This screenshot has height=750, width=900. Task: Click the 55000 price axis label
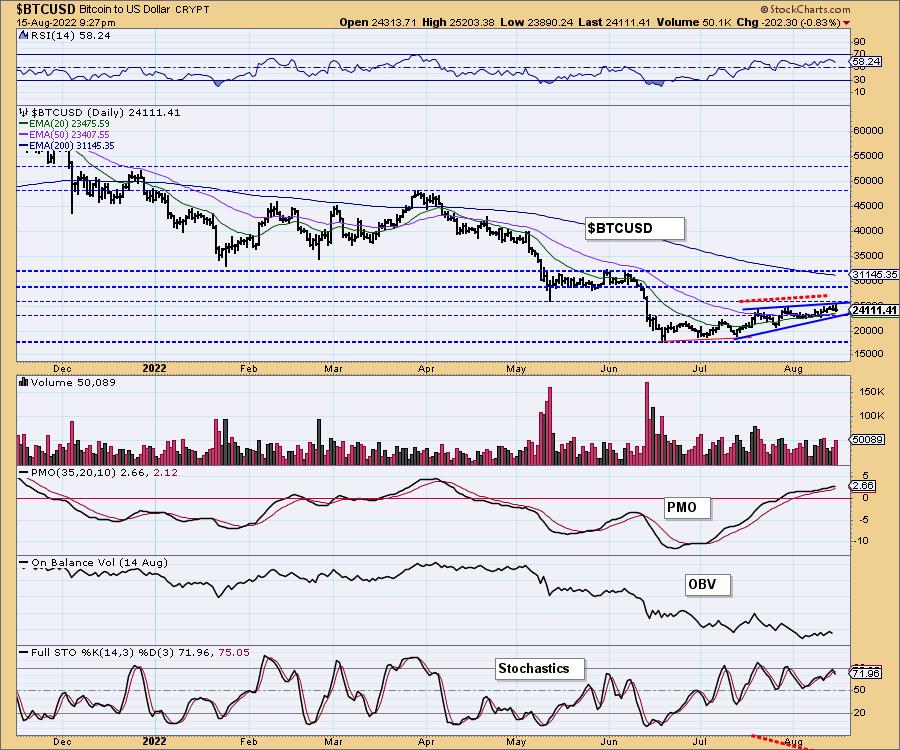click(868, 156)
